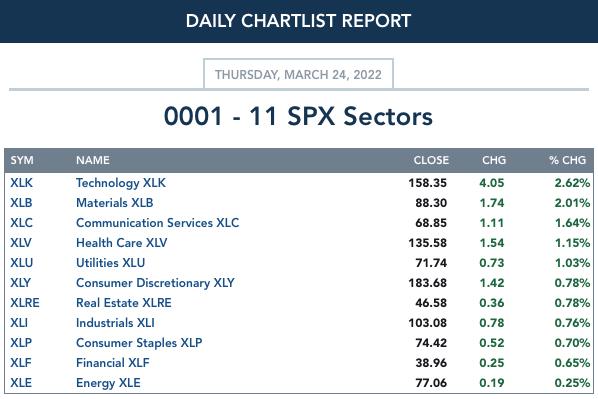Image resolution: width=598 pixels, height=399 pixels.
Task: Click the CLOSE column header
Action: (431, 160)
